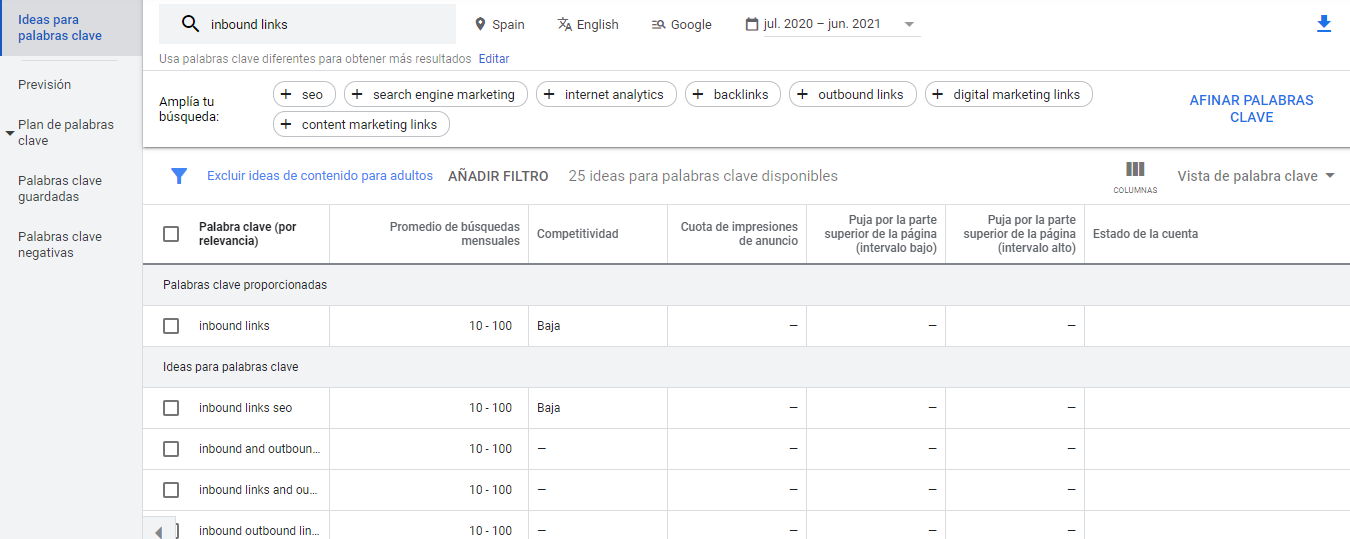The height and width of the screenshot is (539, 1350).
Task: Tick the 'inbound links' row checkbox
Action: pos(171,326)
